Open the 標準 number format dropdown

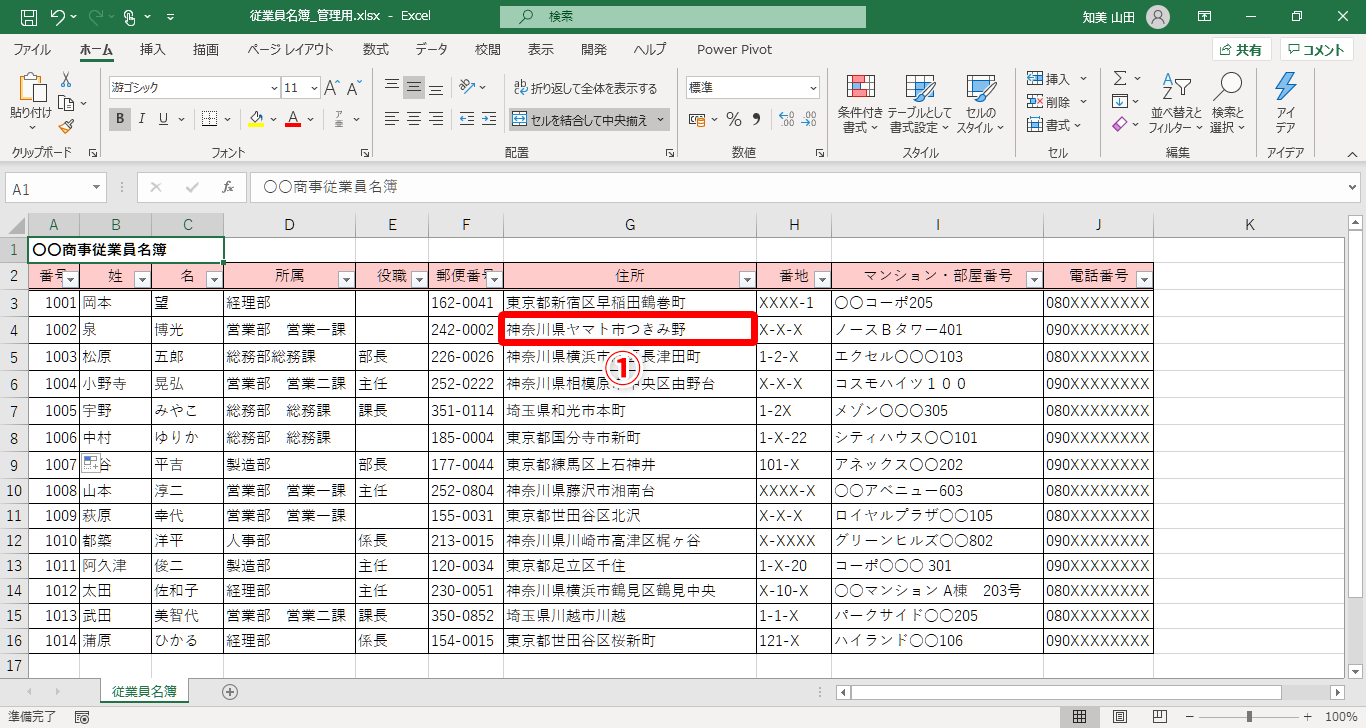(x=812, y=88)
